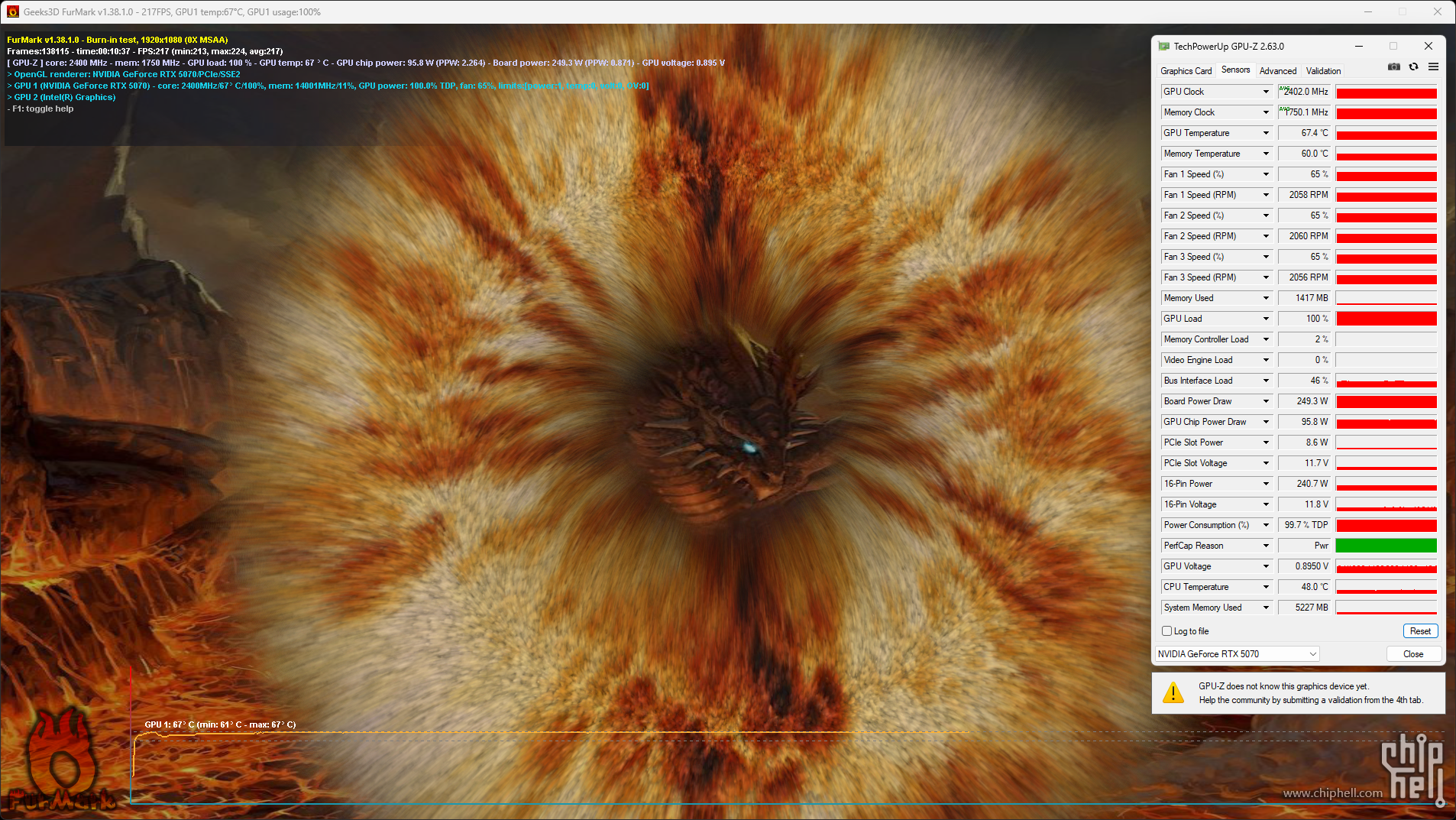
Task: Click the 46 % Bus Interface Load value
Action: pos(1304,381)
